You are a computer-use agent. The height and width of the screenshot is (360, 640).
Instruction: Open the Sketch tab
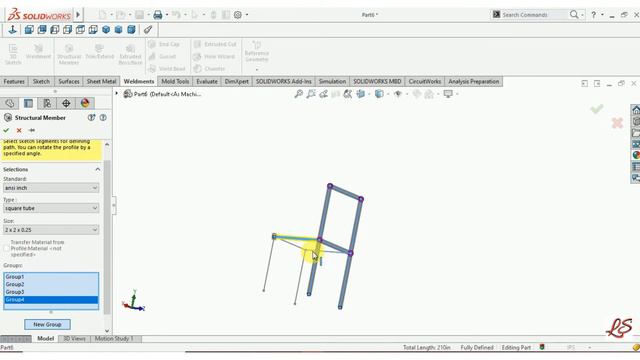41,82
